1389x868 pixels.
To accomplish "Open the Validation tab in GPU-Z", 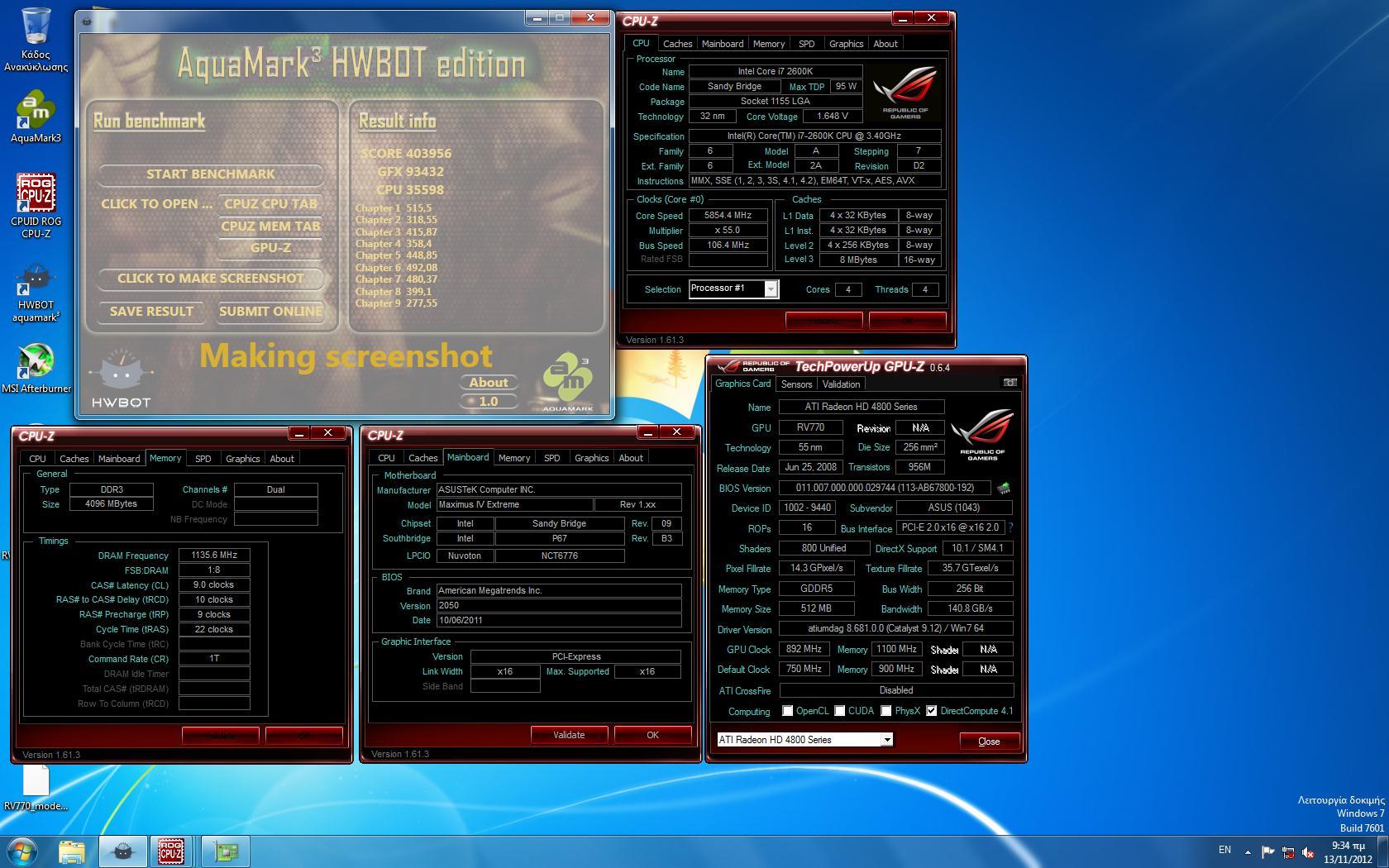I will point(841,384).
